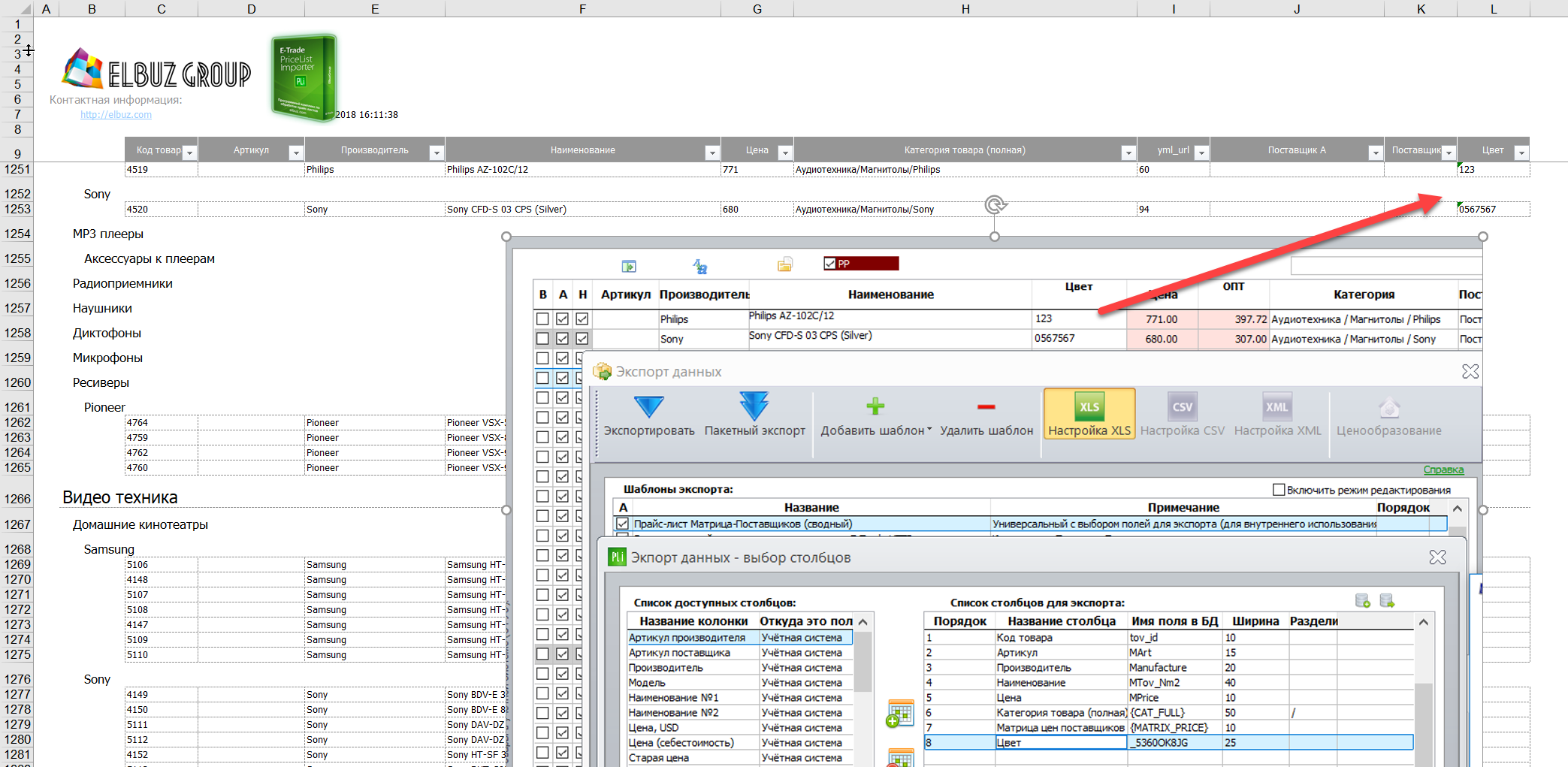Click the add-column table icon with green plus
1568x767 pixels.
(x=899, y=714)
